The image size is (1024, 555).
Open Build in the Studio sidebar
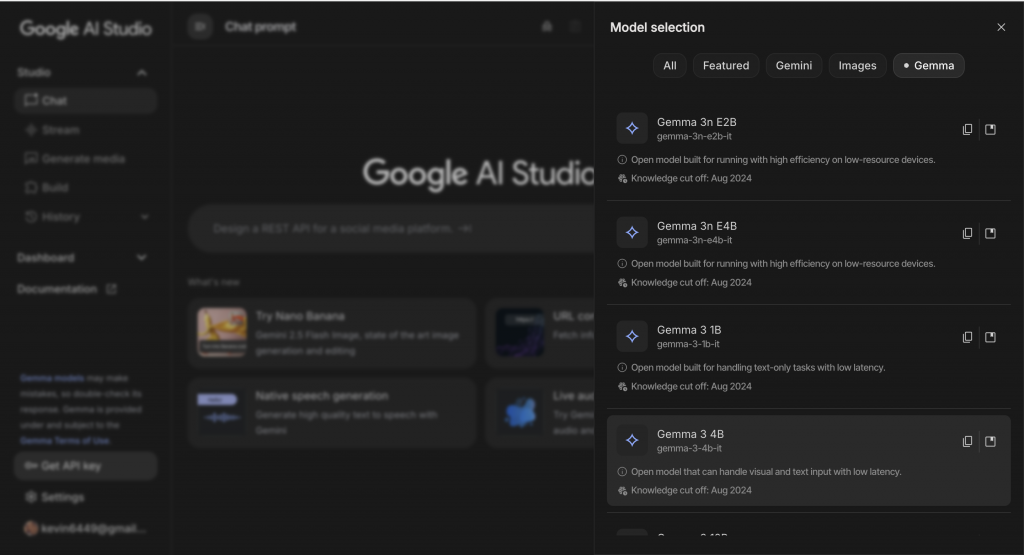click(x=86, y=187)
